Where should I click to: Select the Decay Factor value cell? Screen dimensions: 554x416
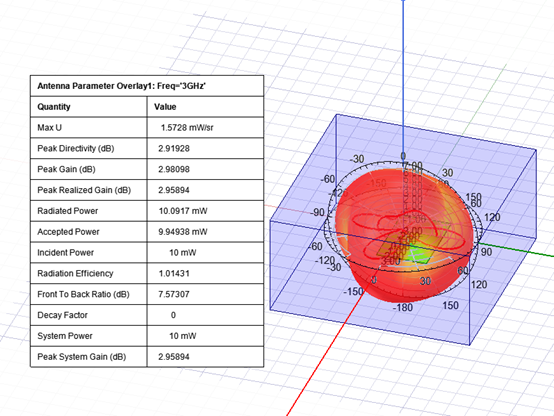point(205,315)
